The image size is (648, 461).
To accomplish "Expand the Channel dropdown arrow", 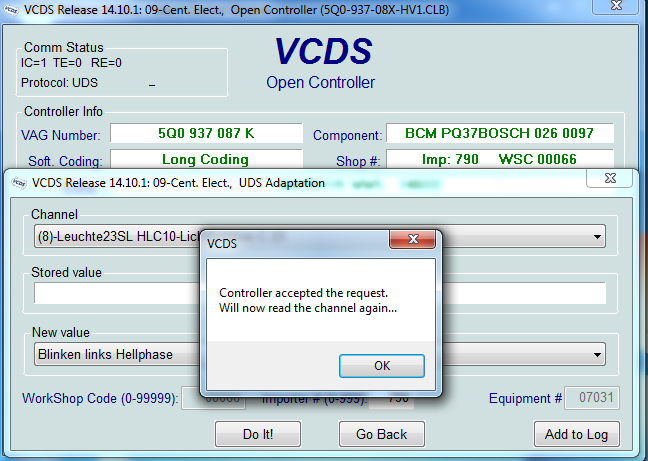I will [597, 237].
